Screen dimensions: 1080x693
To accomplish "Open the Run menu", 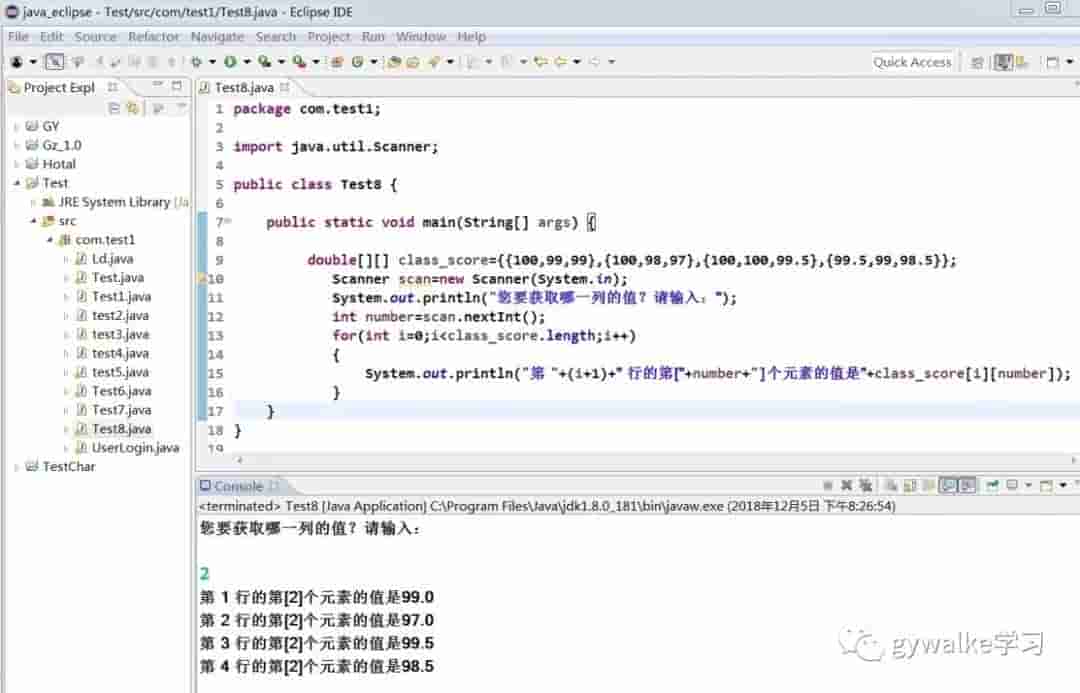I will coord(373,37).
